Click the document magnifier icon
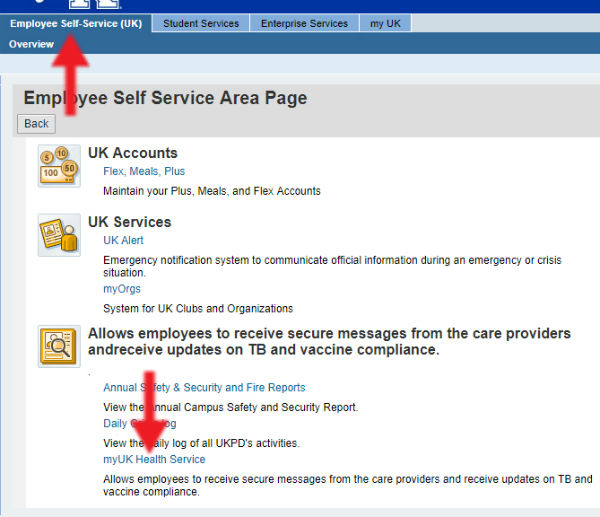This screenshot has height=517, width=600. (59, 346)
